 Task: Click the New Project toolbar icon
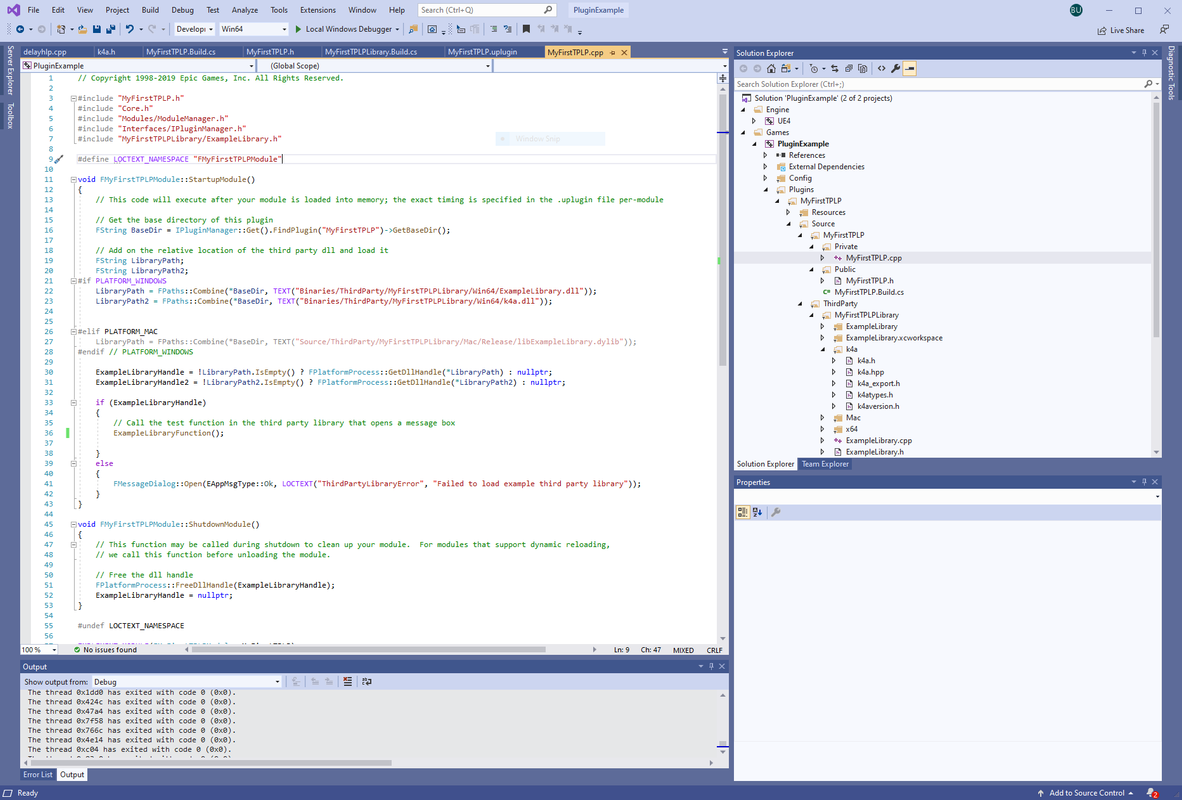point(61,29)
